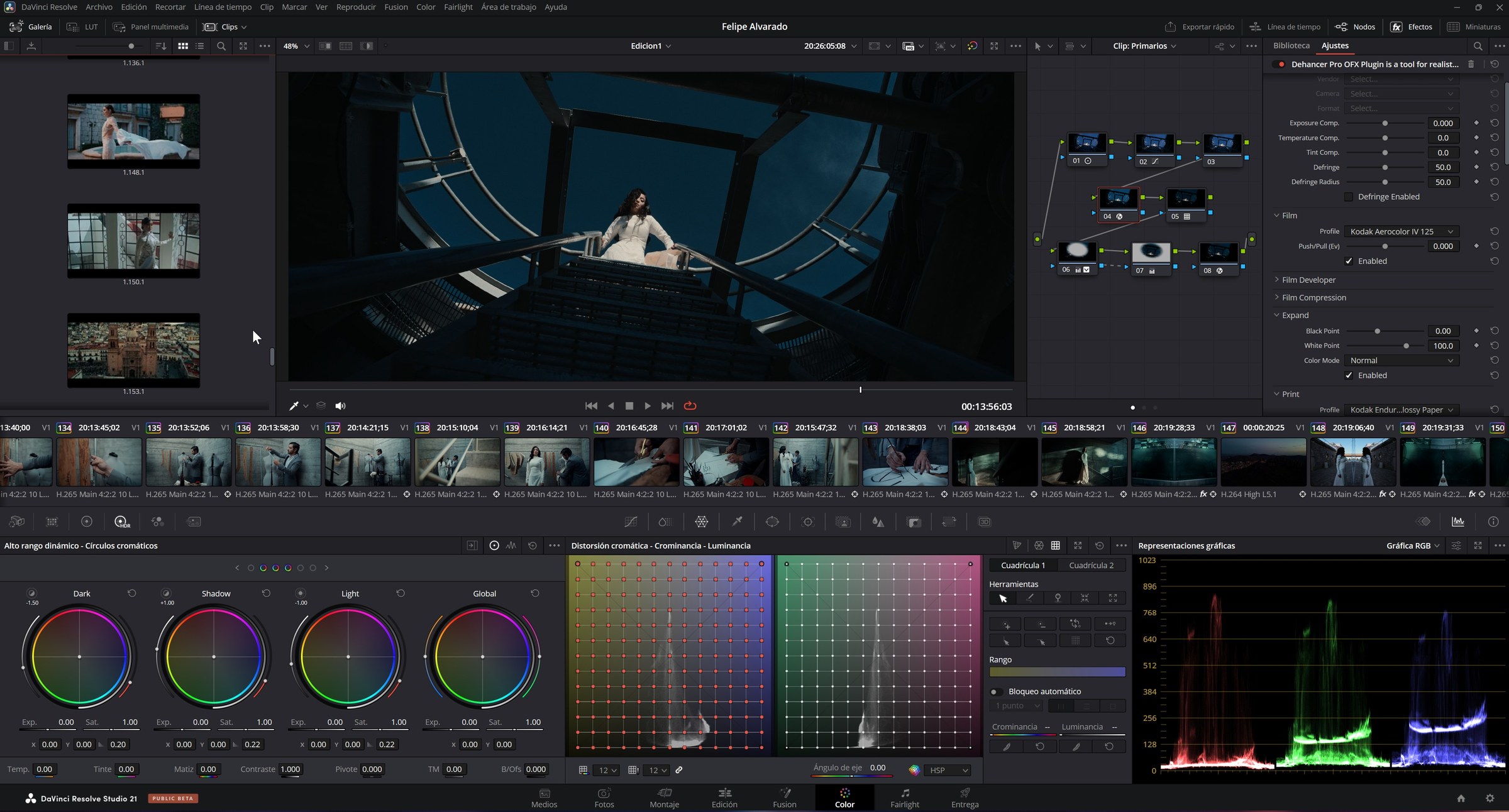Open the Color Mode Normal dropdown
The width and height of the screenshot is (1509, 812).
tap(1401, 360)
